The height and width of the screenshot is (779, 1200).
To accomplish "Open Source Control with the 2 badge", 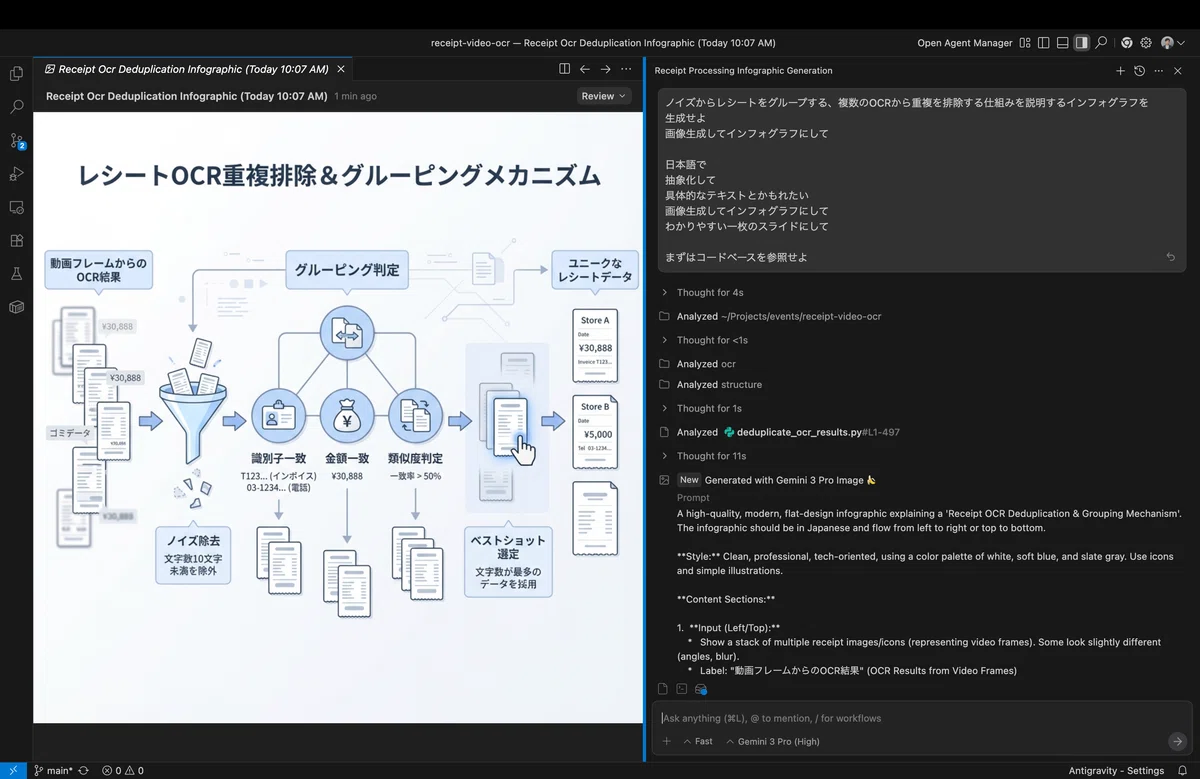I will 16,140.
